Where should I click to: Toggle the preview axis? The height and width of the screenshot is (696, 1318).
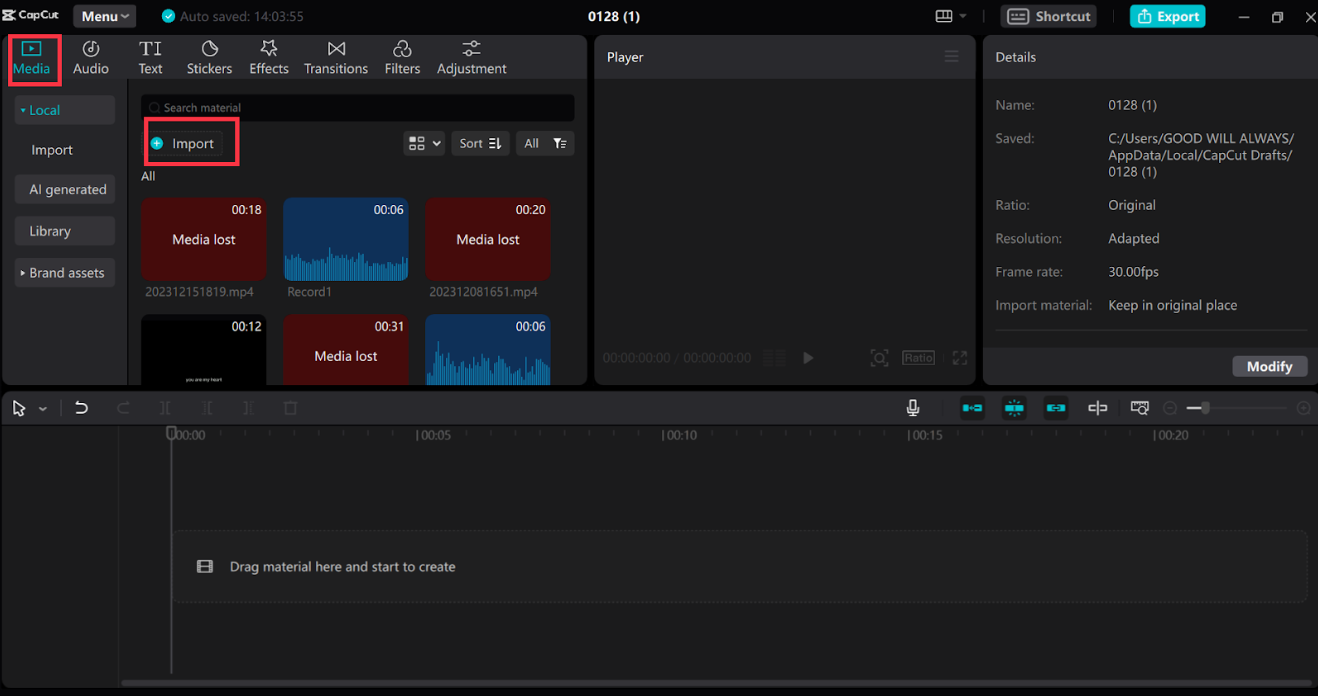click(x=1097, y=408)
